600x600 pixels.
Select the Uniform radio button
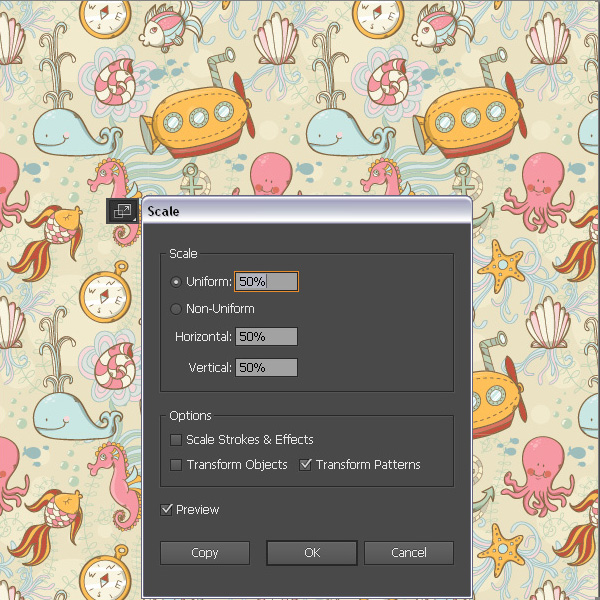[x=177, y=282]
